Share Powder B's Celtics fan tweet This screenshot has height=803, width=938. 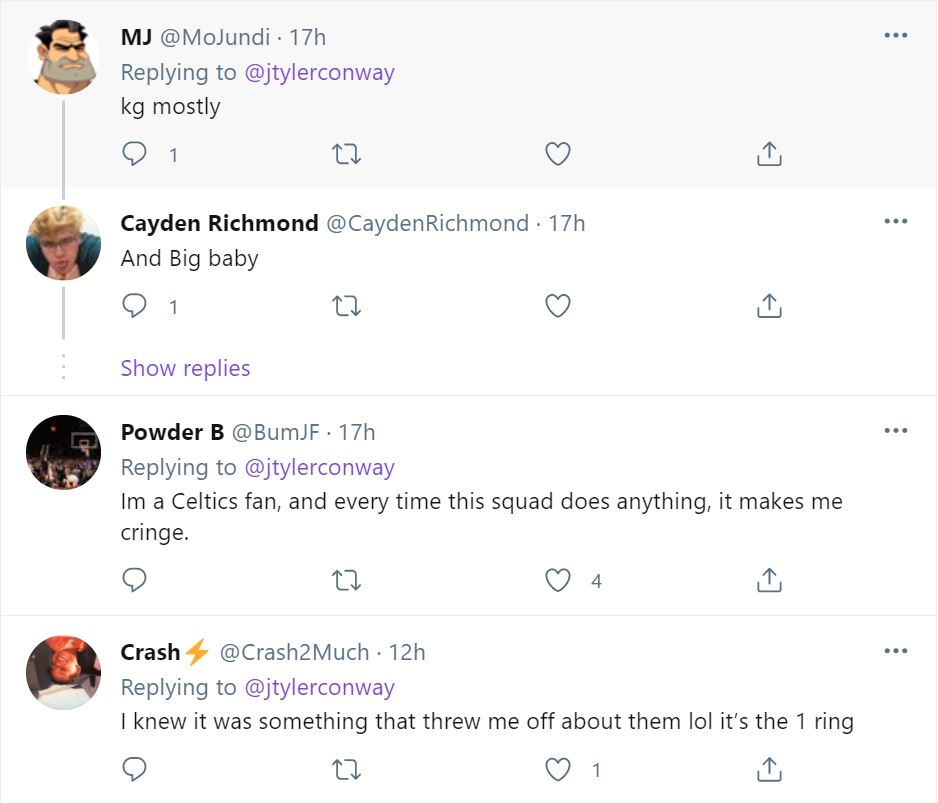point(768,580)
